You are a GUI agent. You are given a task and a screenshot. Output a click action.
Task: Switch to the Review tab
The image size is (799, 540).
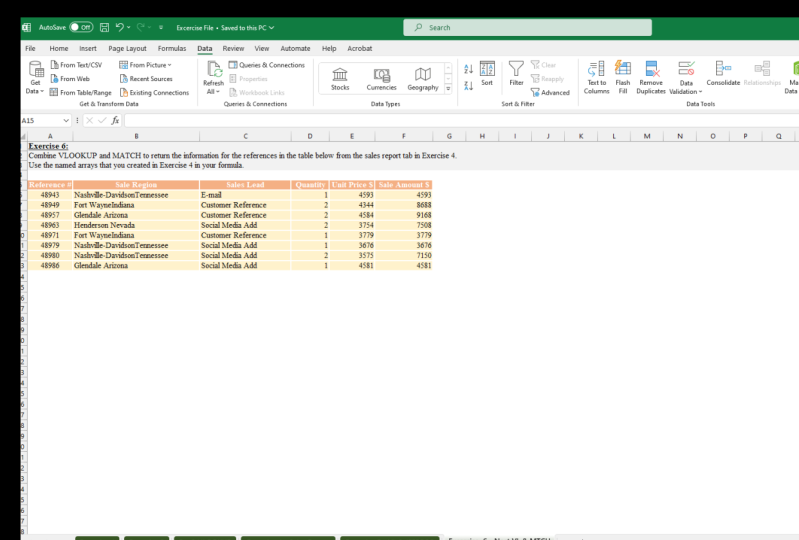[x=233, y=48]
